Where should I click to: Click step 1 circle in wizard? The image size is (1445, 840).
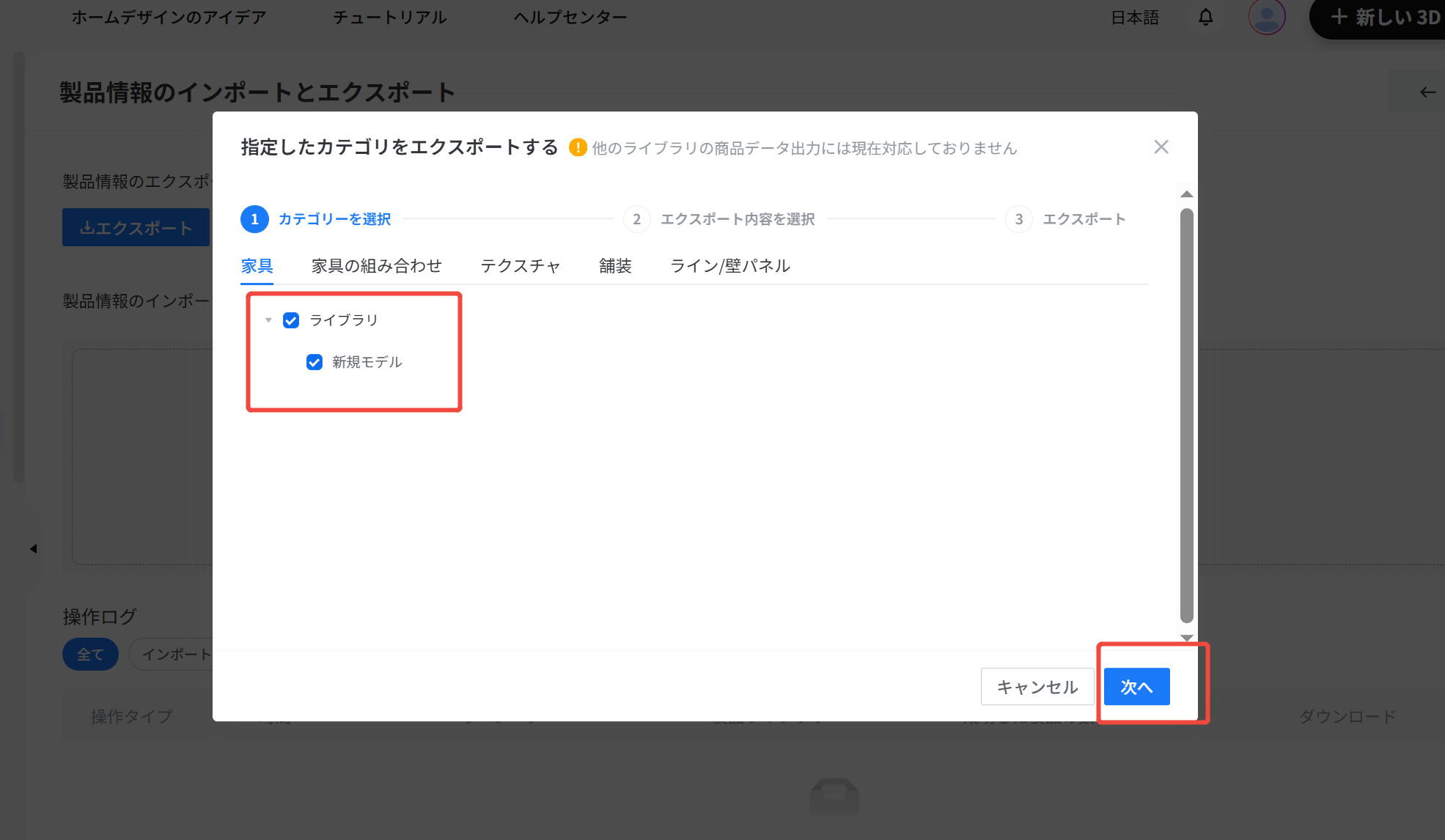pyautogui.click(x=254, y=219)
